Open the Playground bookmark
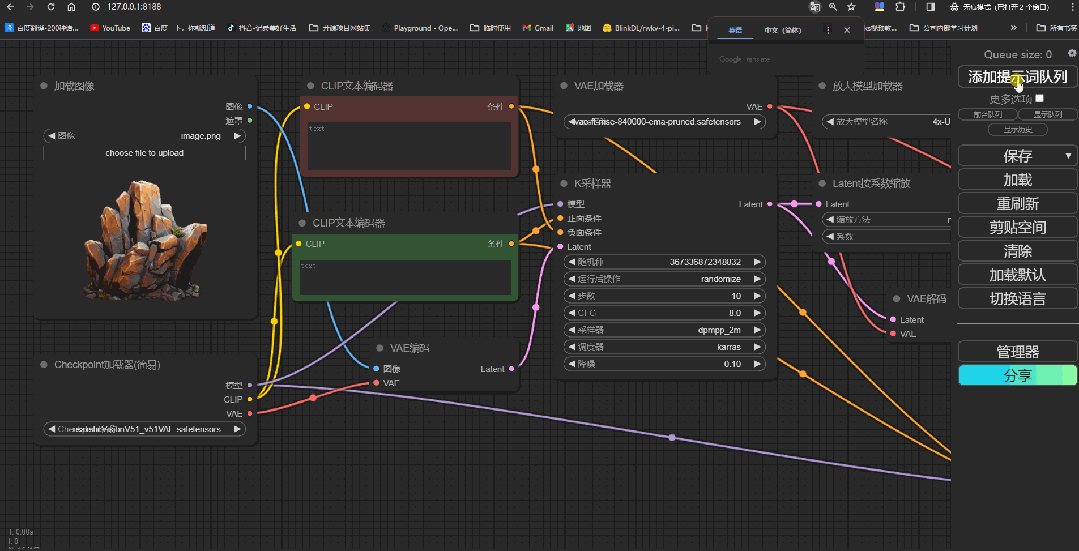Screen dimensions: 1079x551 (420, 28)
